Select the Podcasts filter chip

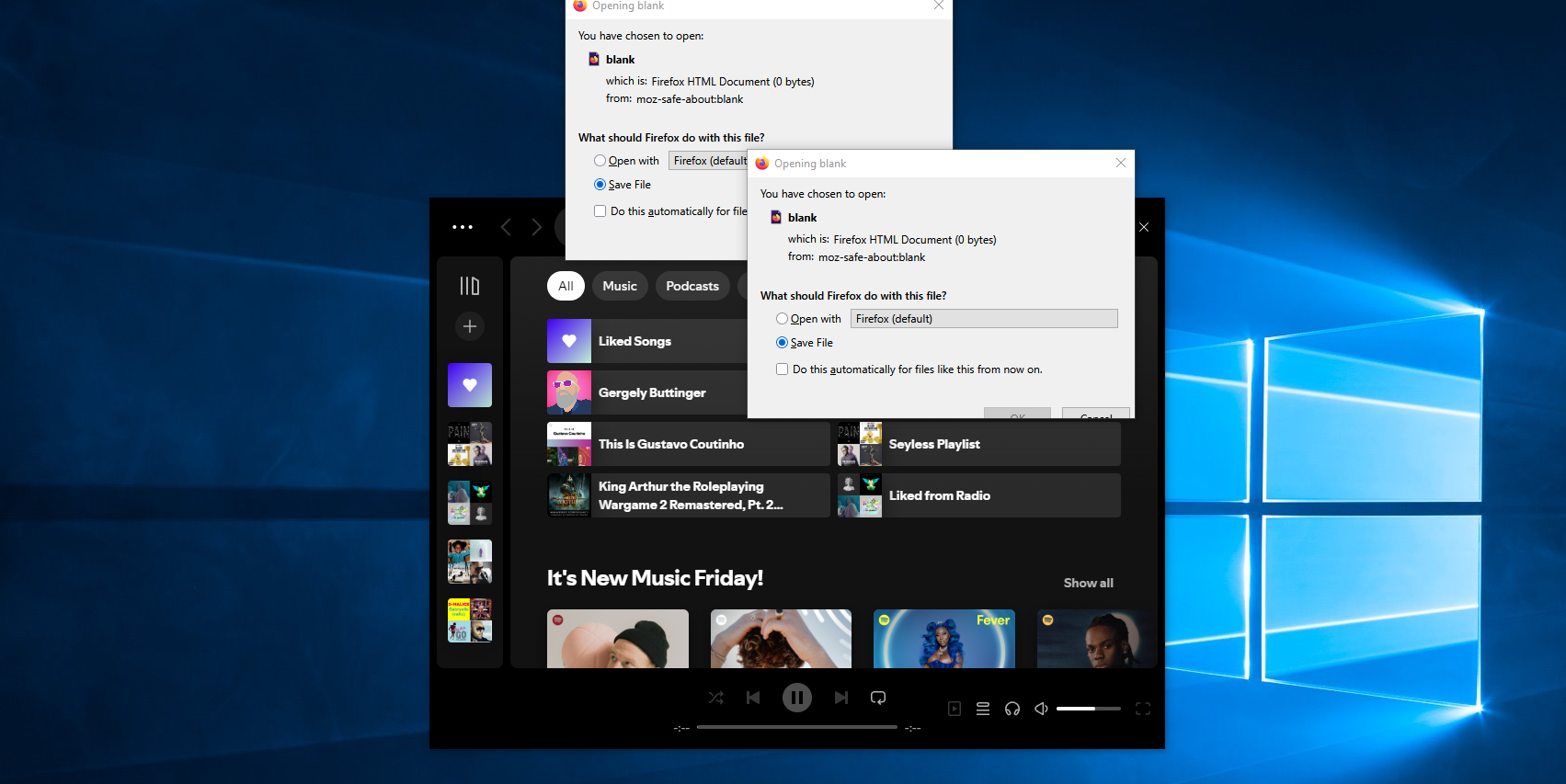(692, 286)
